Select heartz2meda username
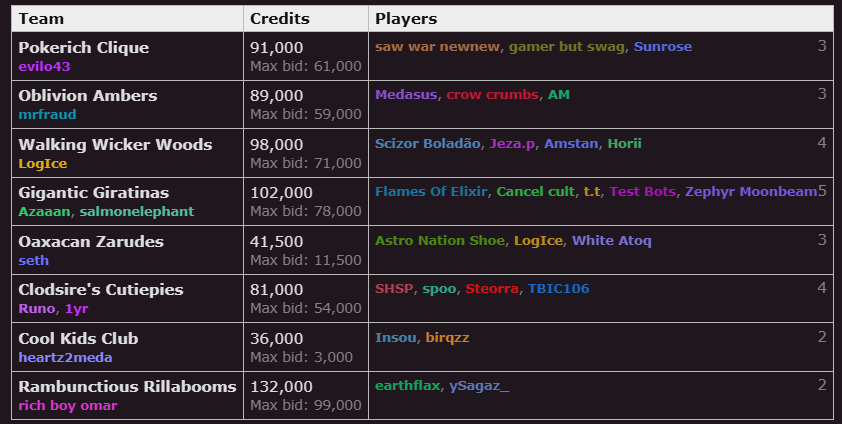 (66, 357)
